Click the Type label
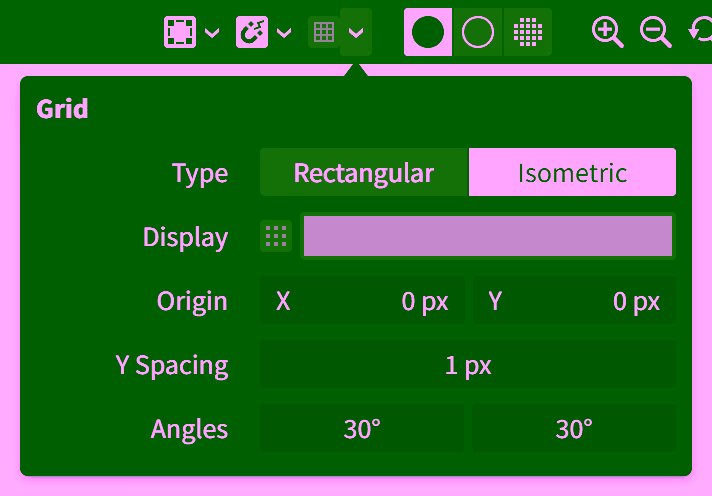 point(200,174)
